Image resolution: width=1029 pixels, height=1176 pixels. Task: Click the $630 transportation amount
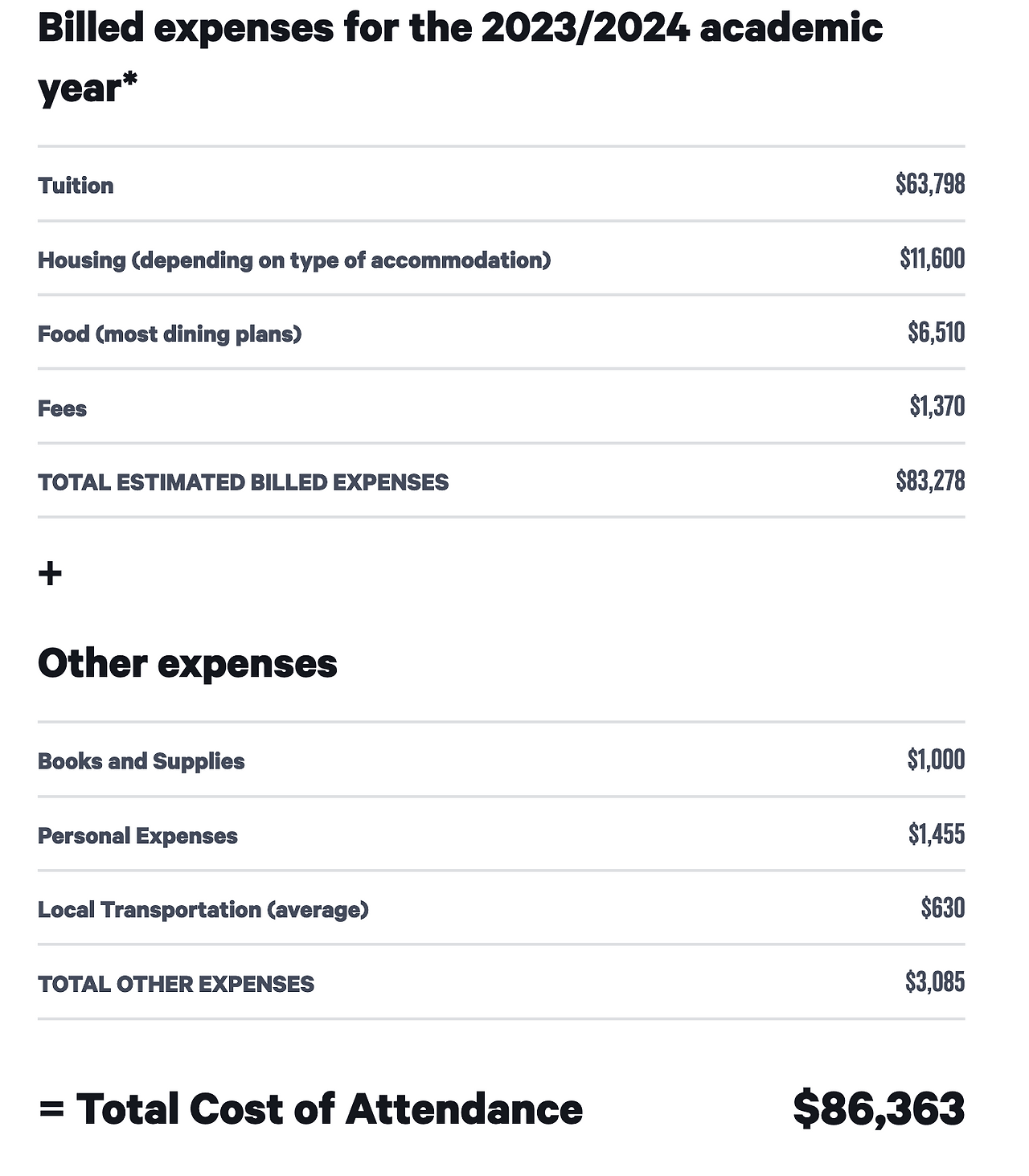click(x=942, y=908)
